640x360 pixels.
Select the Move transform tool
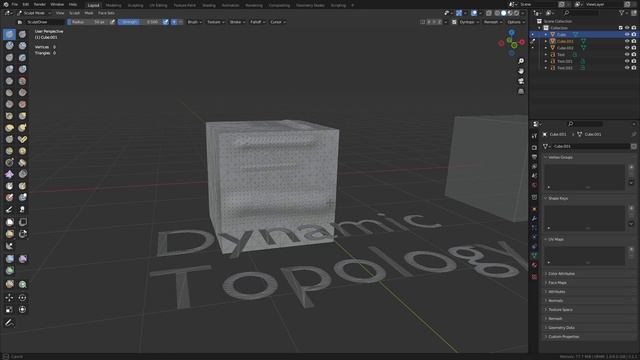pos(9,298)
